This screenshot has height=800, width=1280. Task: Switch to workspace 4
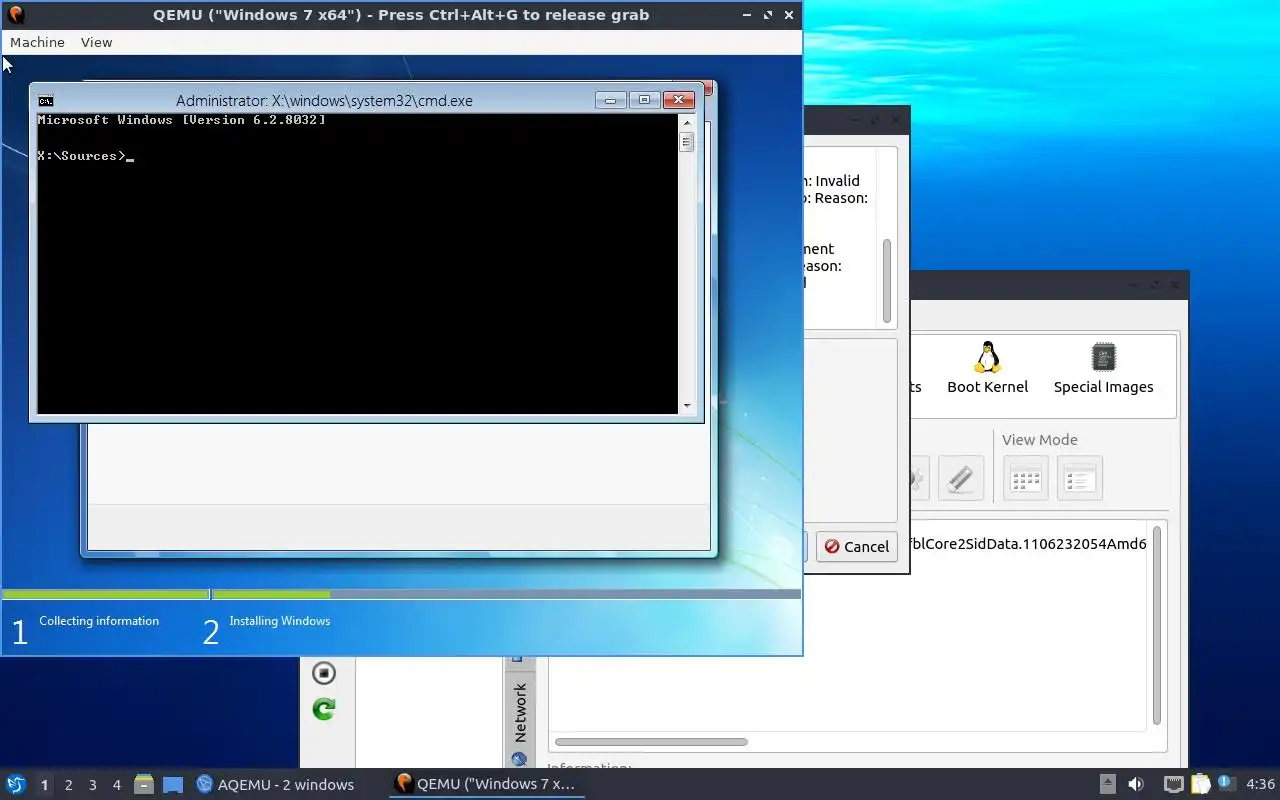pos(117,785)
